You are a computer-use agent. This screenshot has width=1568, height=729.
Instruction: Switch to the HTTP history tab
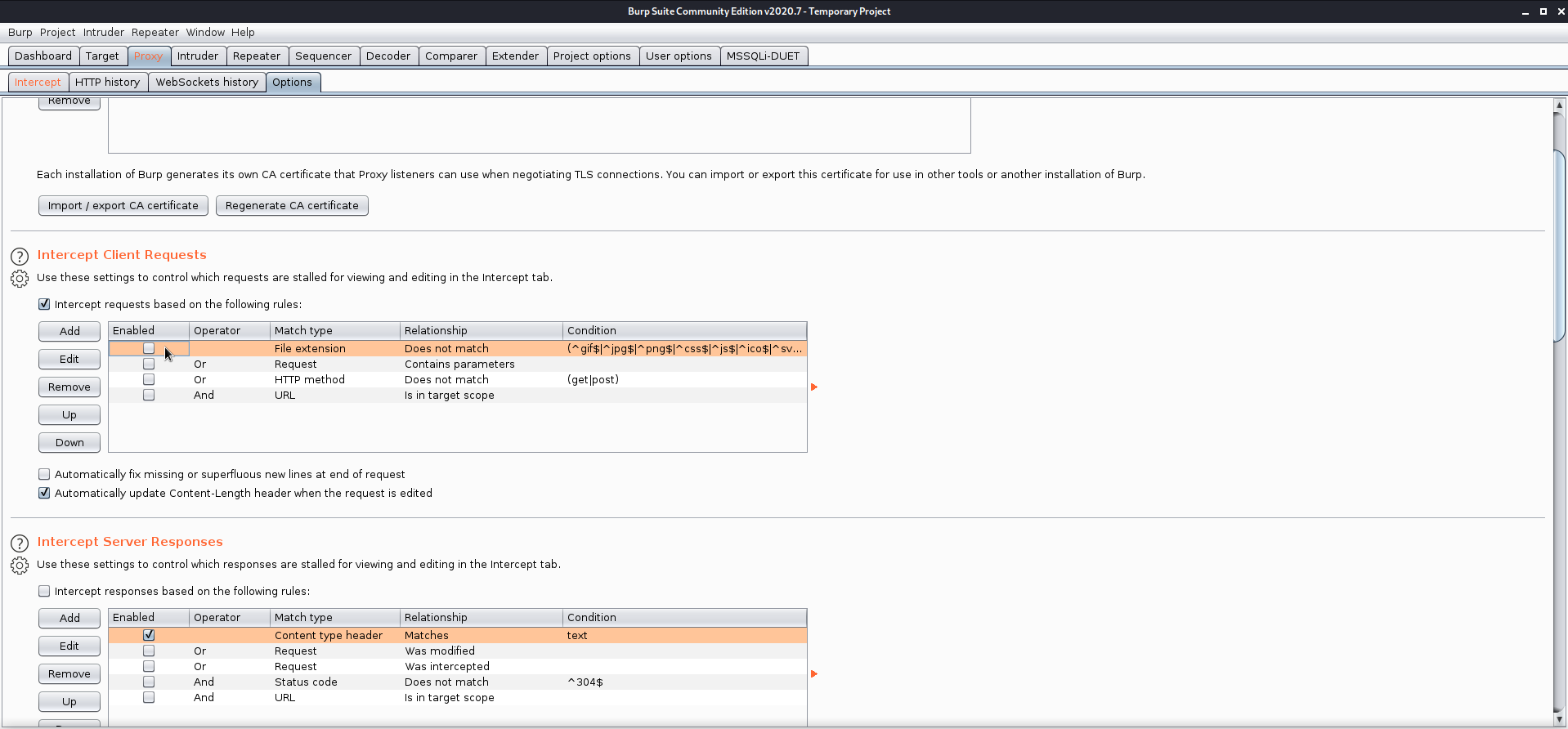(x=107, y=82)
